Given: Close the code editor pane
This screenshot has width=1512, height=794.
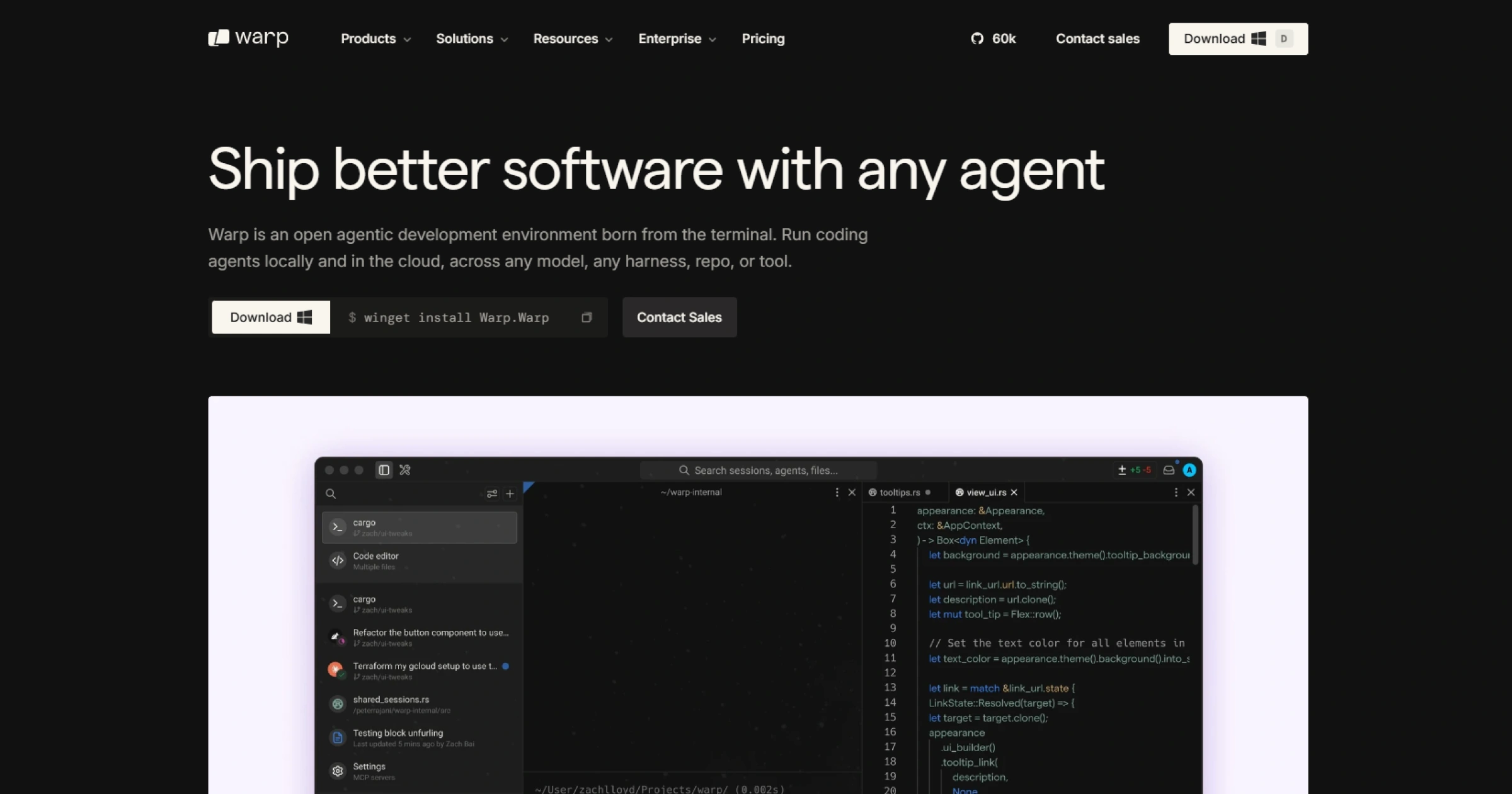Looking at the screenshot, I should point(1191,492).
